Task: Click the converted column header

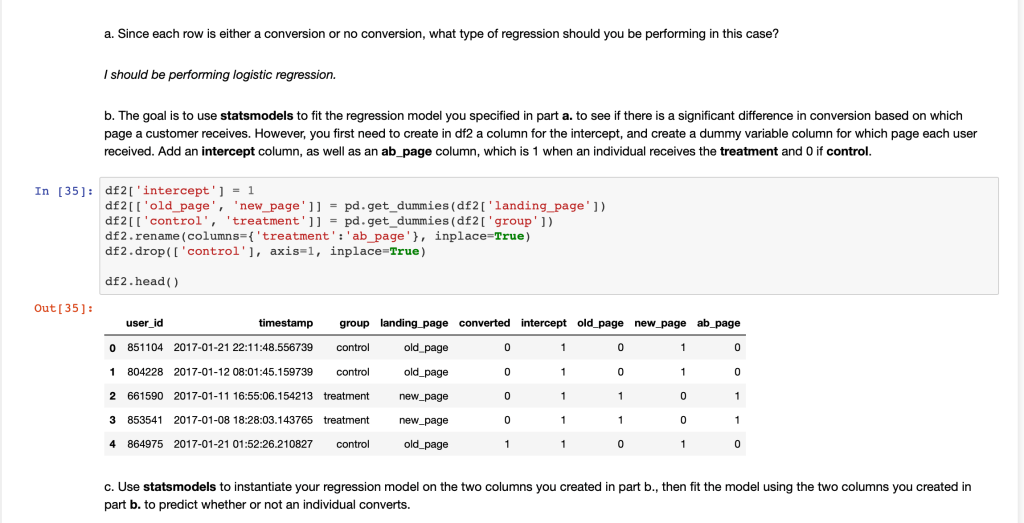Action: pyautogui.click(x=484, y=323)
